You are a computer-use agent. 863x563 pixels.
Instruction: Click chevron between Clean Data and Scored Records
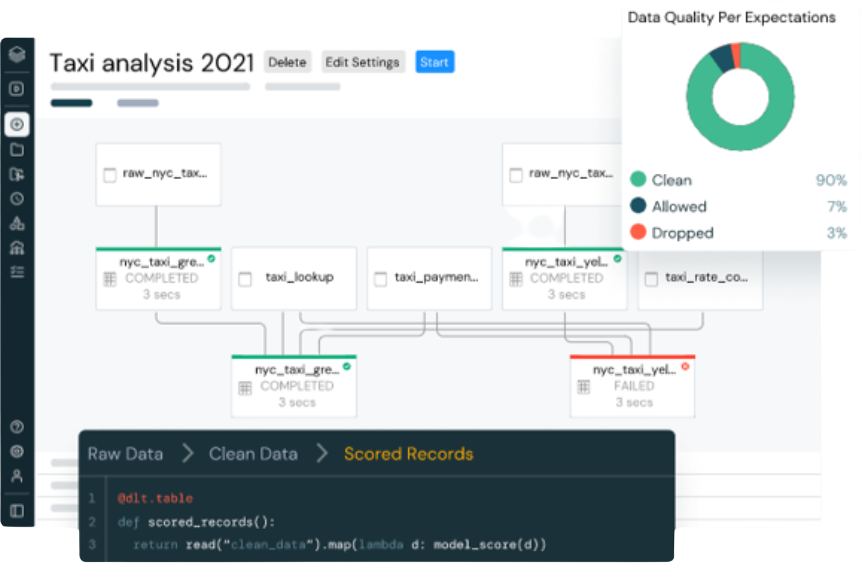click(322, 454)
